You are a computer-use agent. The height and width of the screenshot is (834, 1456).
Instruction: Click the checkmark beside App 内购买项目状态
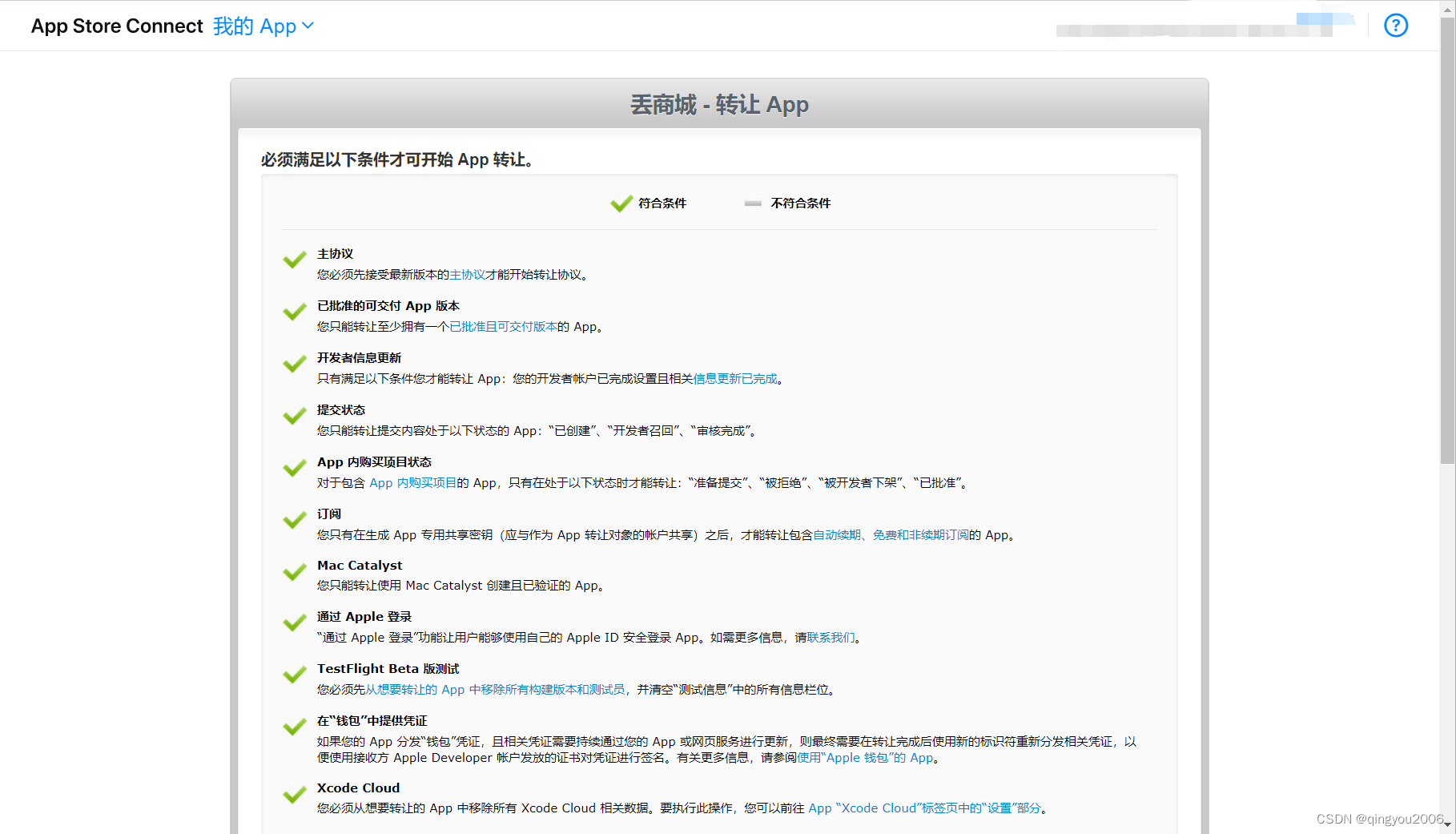295,468
